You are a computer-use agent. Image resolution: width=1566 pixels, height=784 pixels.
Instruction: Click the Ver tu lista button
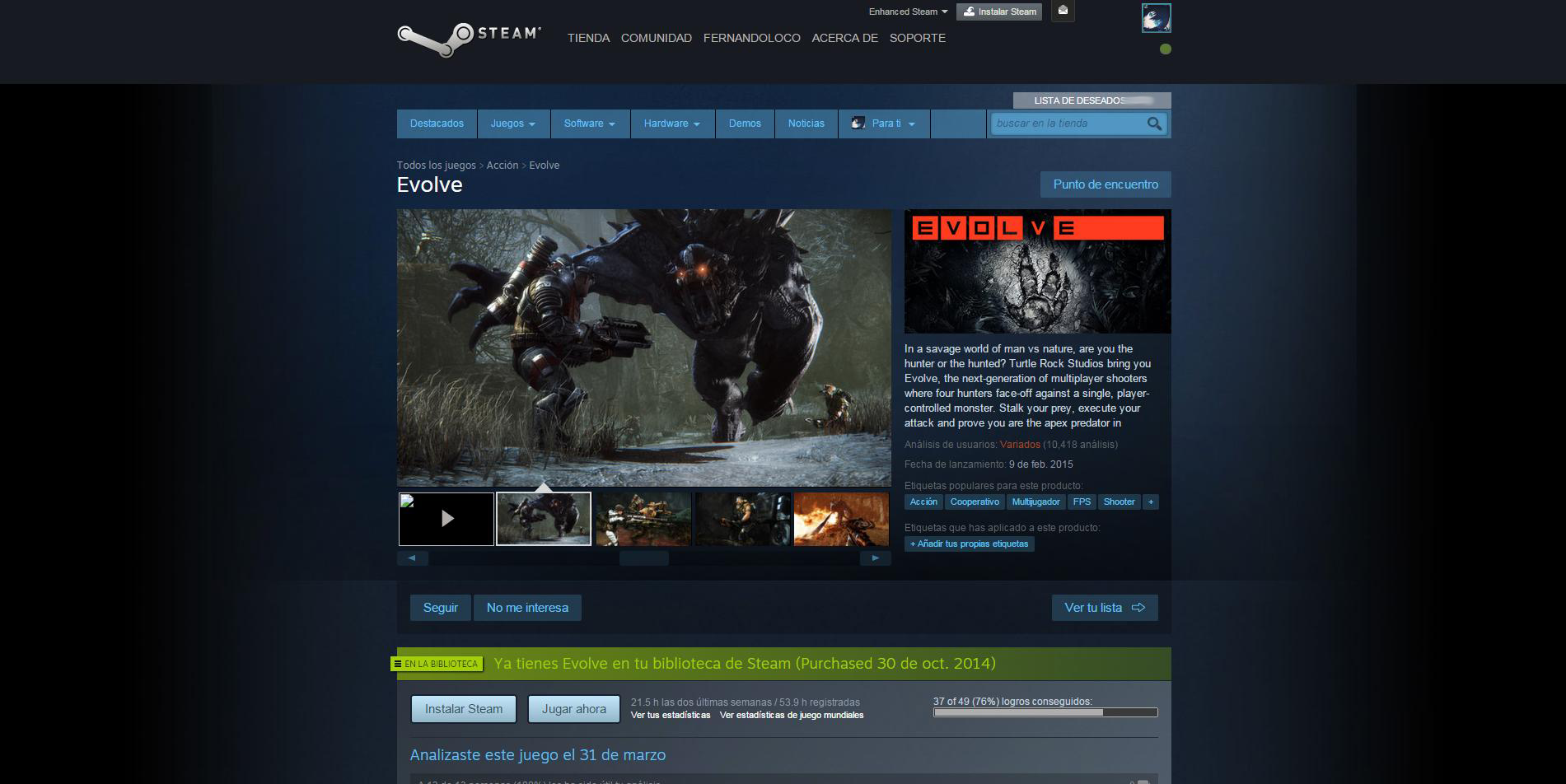(x=1105, y=608)
